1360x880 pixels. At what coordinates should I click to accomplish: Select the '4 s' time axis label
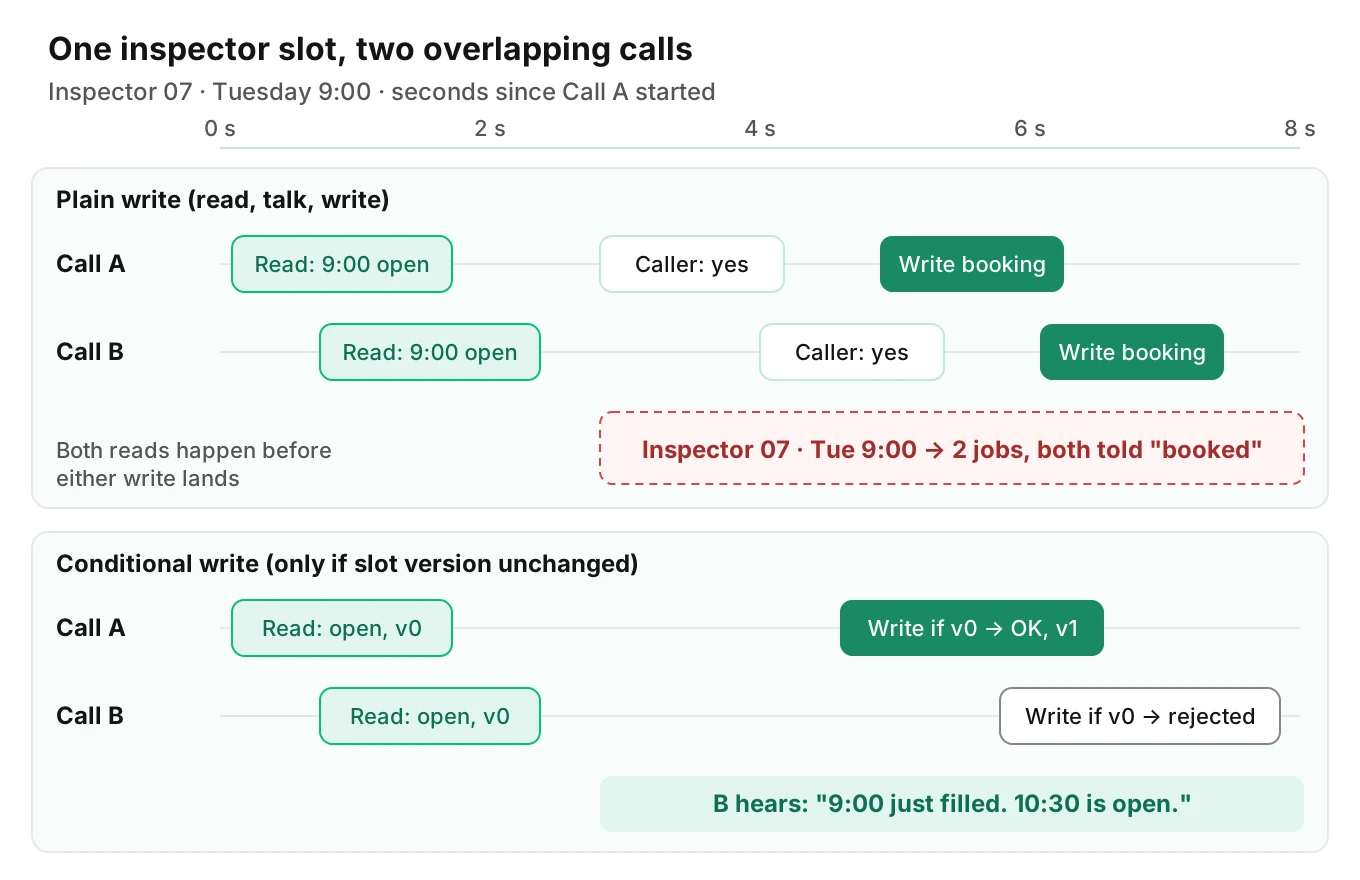tap(760, 128)
